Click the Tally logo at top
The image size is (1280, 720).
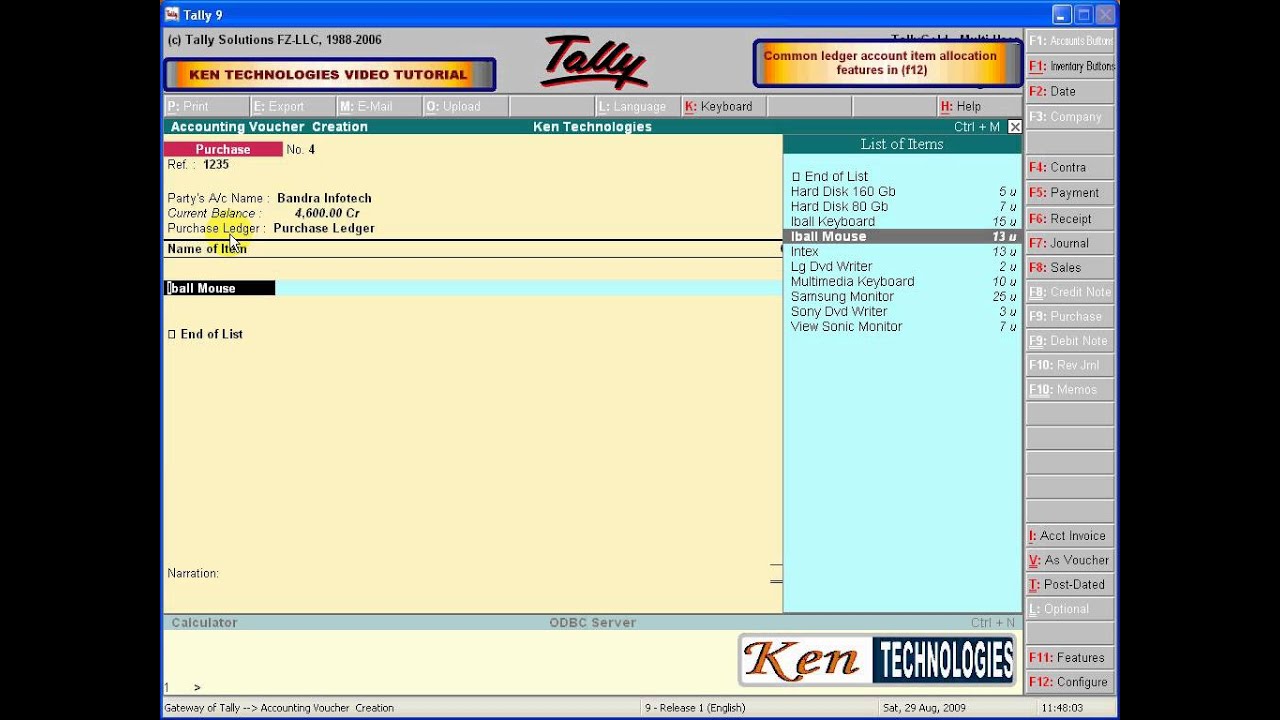tap(594, 62)
